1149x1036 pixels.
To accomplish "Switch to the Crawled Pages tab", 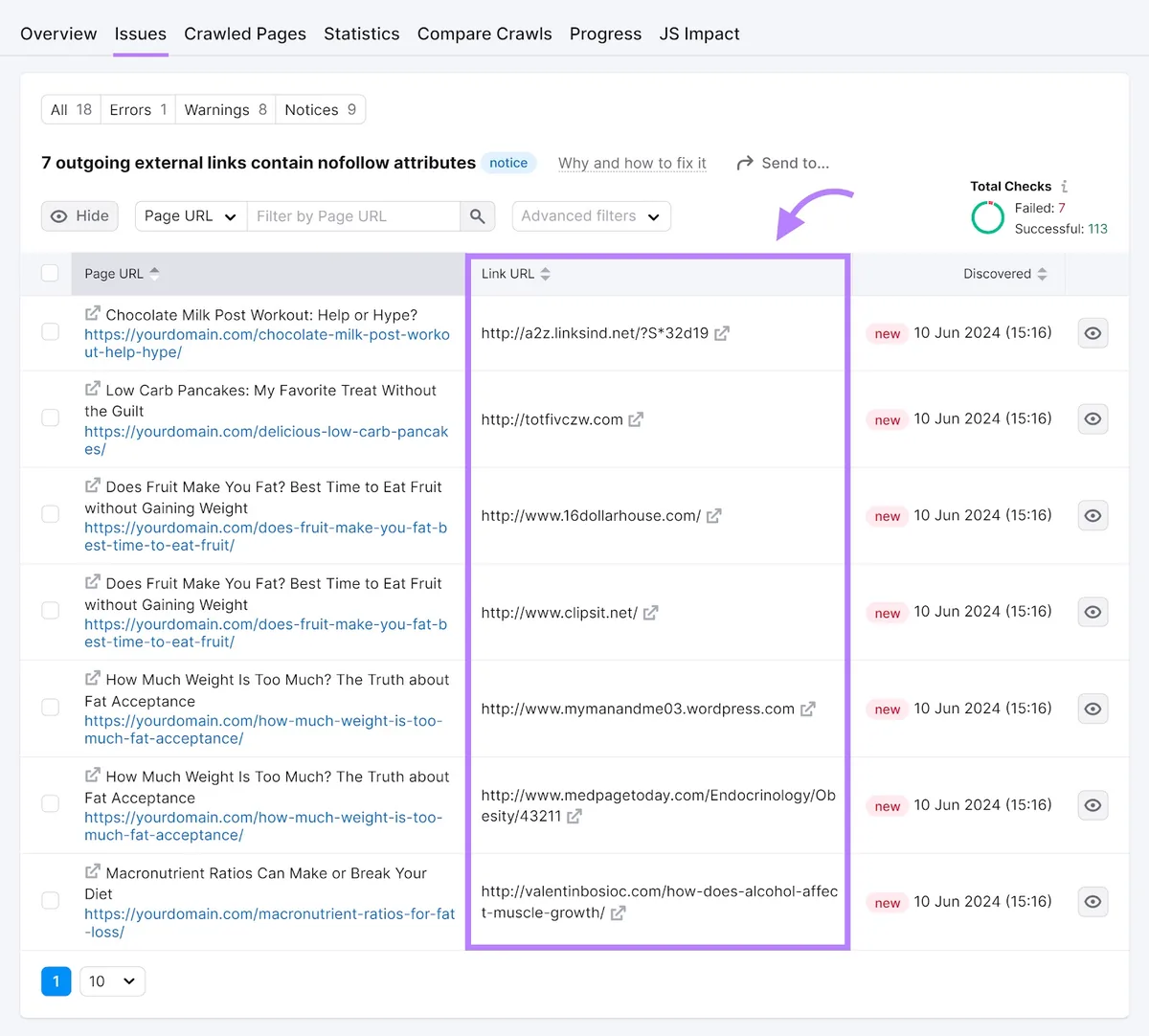I will point(245,34).
